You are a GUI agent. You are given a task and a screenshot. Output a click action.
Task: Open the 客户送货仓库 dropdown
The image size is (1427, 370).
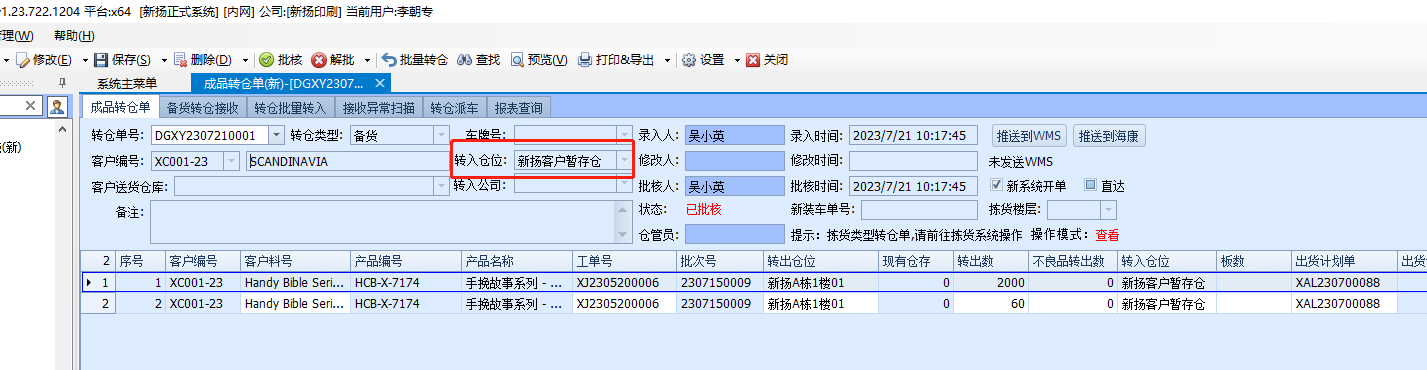(440, 186)
